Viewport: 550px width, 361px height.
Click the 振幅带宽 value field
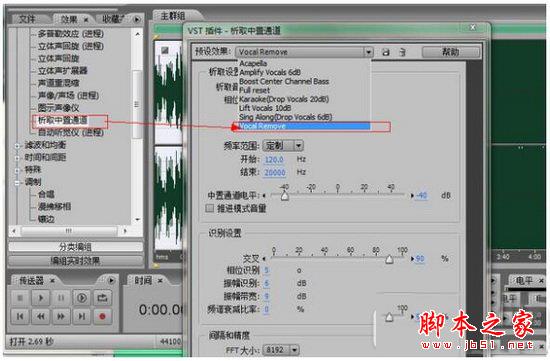point(267,296)
